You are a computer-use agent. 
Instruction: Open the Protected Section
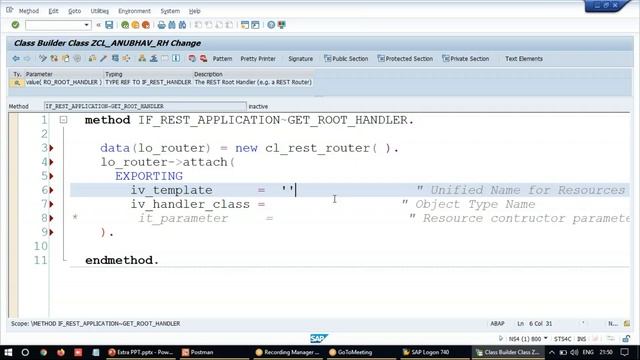(x=405, y=59)
